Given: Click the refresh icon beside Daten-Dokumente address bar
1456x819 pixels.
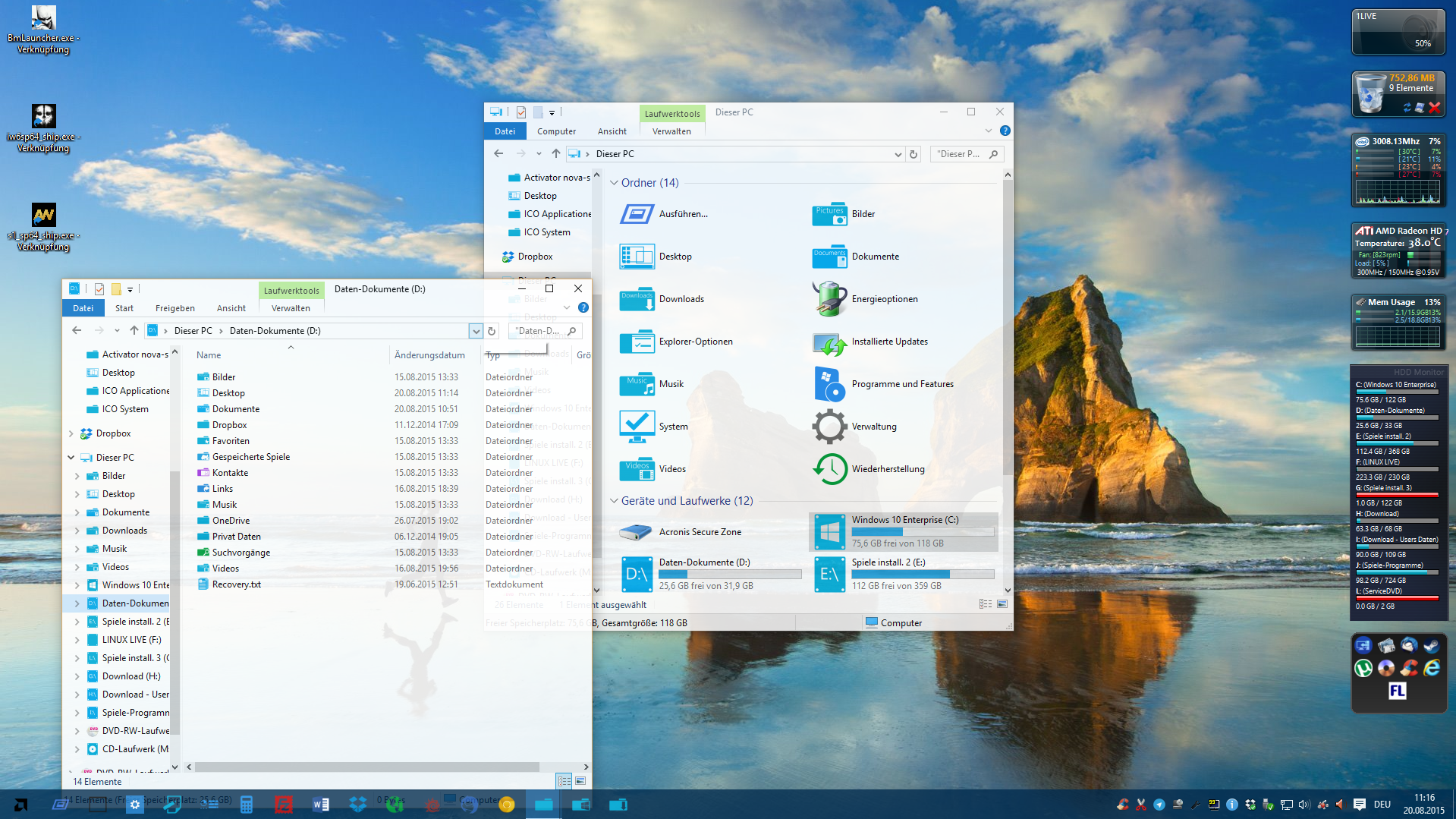Looking at the screenshot, I should 492,331.
